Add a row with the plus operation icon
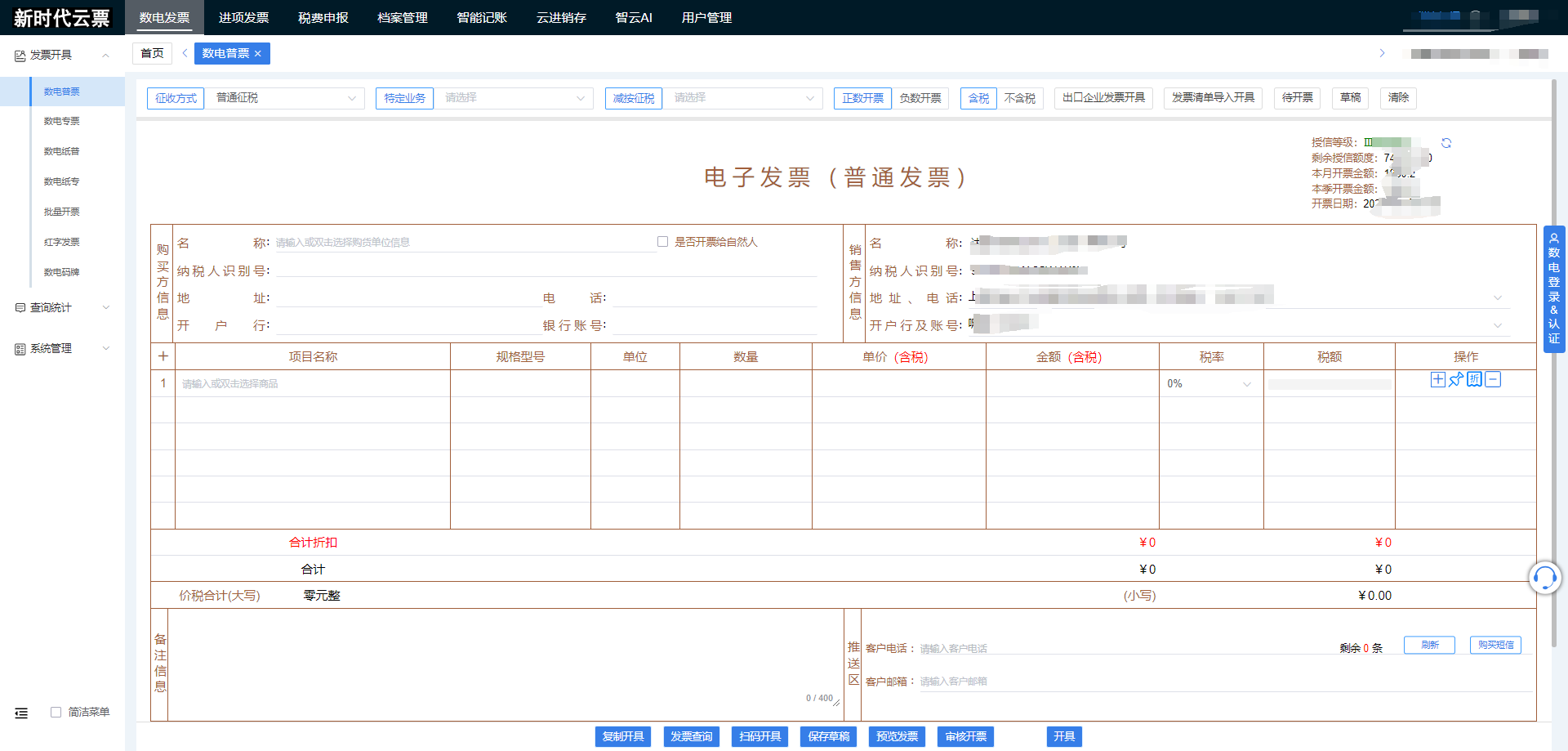The image size is (1568, 751). (1438, 379)
